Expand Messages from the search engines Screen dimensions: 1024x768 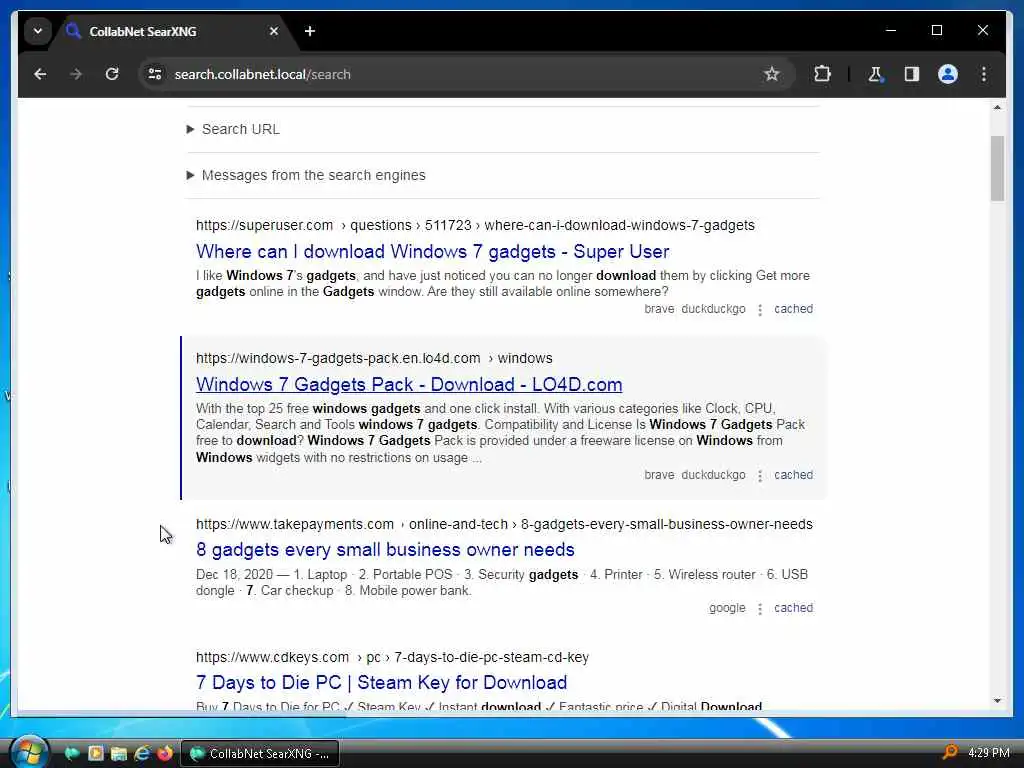coord(306,175)
